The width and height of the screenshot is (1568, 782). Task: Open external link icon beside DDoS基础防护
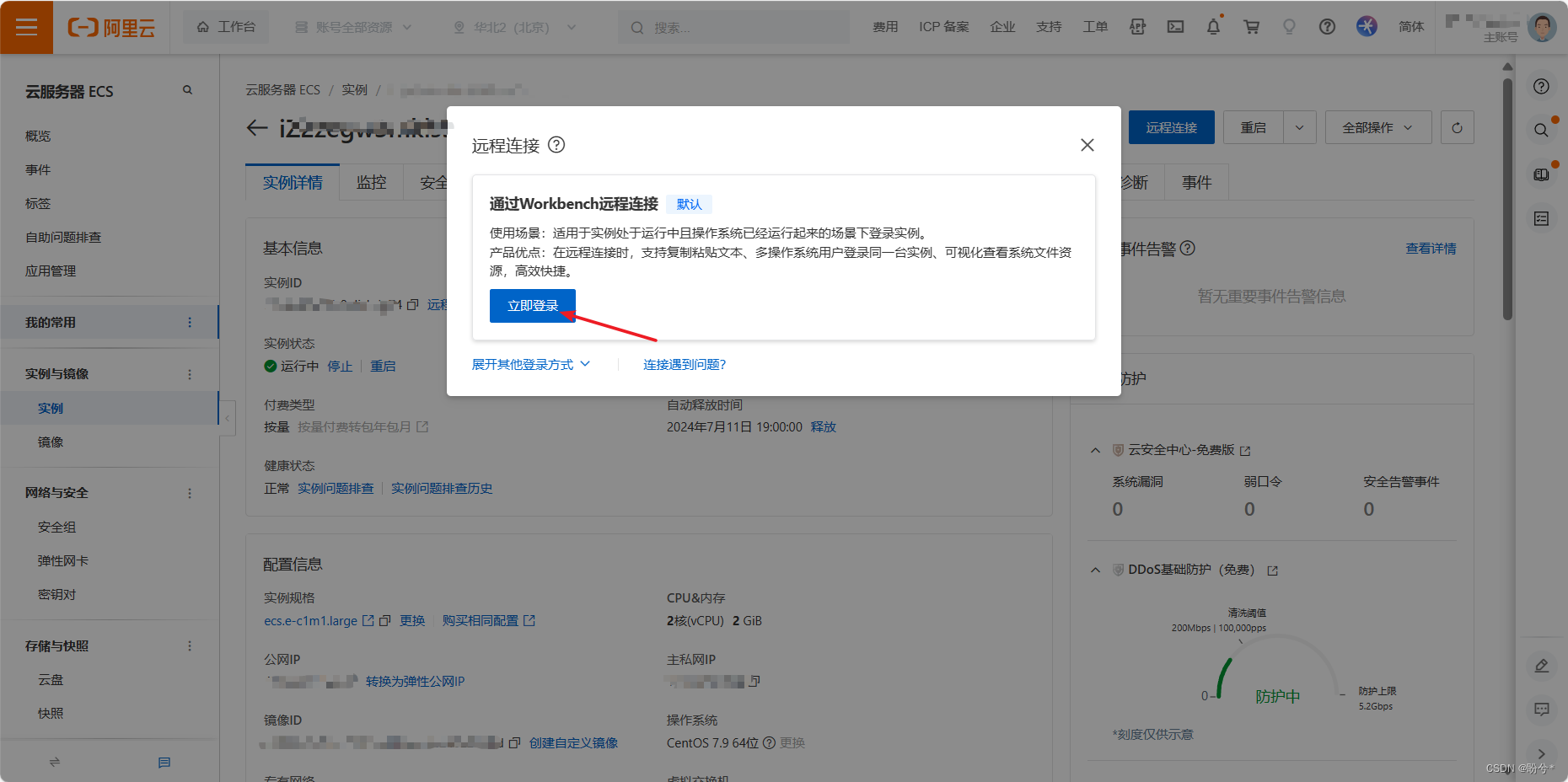pos(1272,570)
